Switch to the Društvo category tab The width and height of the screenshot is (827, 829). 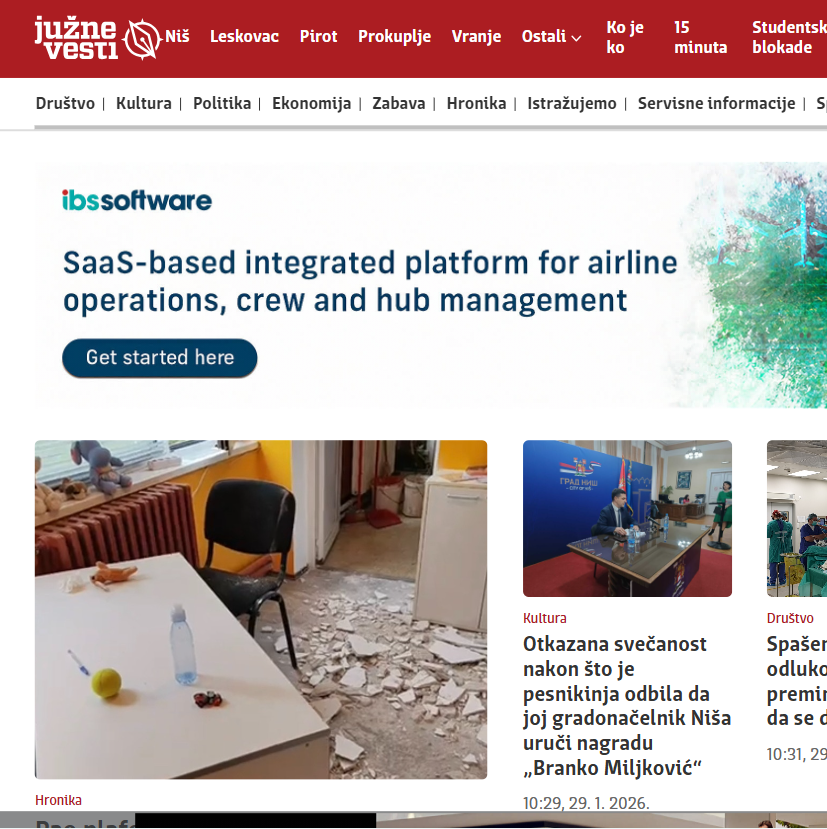pyautogui.click(x=65, y=103)
